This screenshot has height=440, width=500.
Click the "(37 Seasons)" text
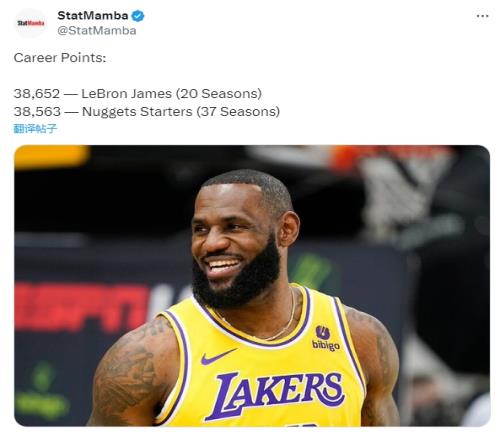tap(238, 112)
